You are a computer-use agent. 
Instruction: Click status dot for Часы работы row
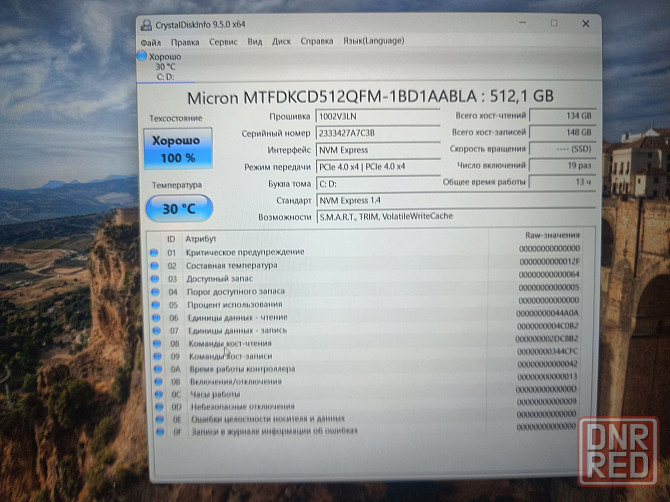click(159, 394)
